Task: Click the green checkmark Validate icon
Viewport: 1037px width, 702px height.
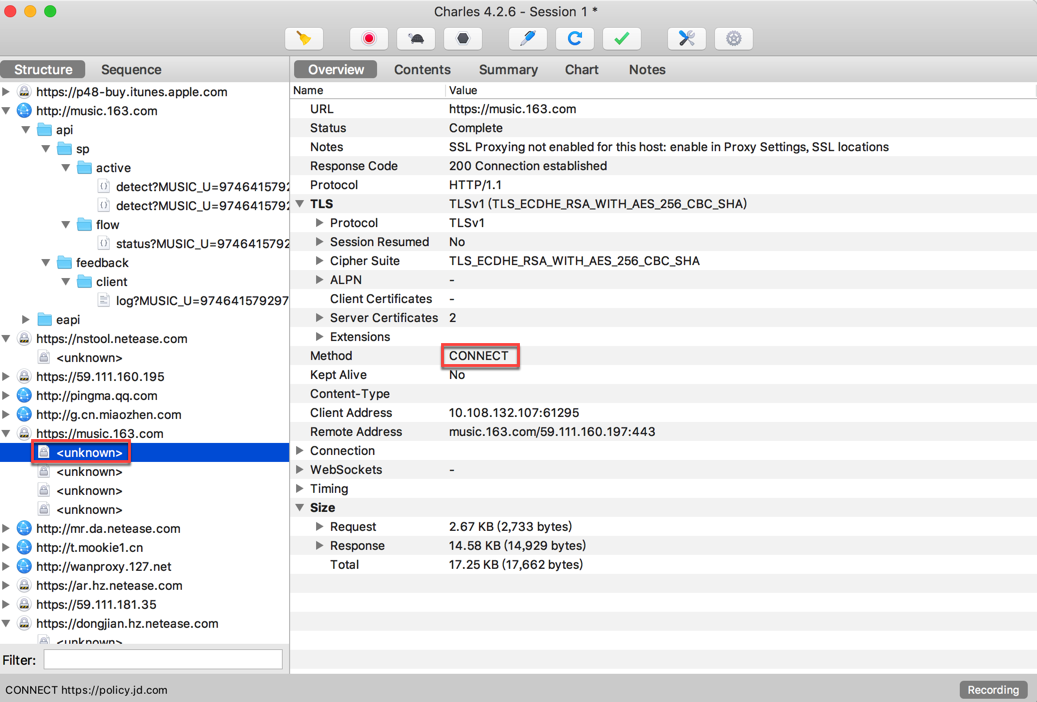Action: pos(622,38)
